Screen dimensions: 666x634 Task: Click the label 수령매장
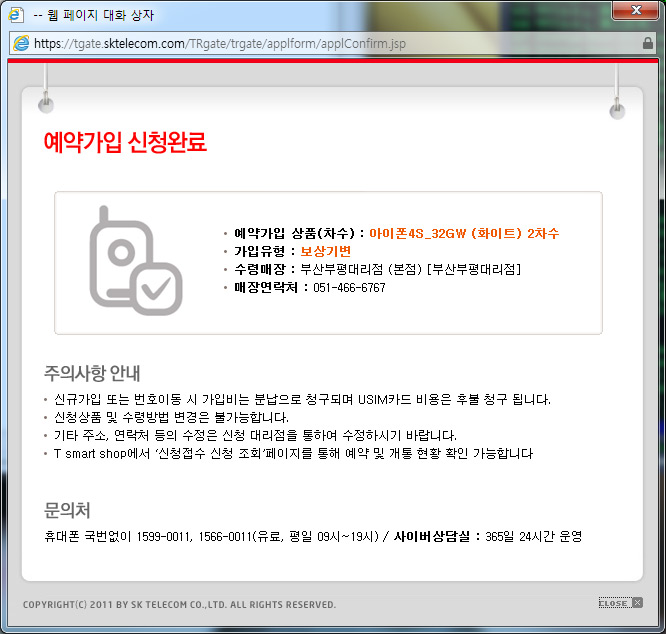point(260,269)
